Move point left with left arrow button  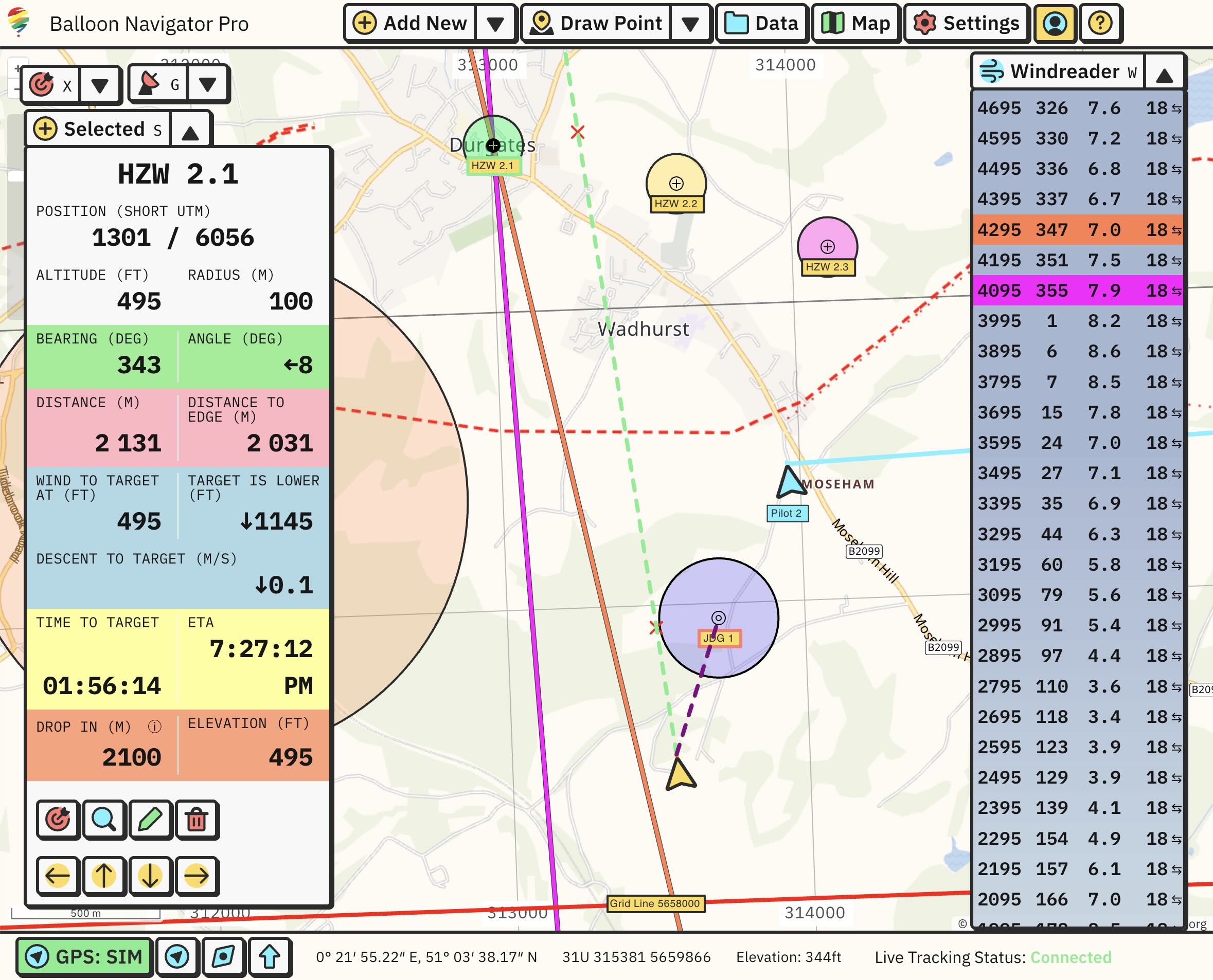[x=58, y=876]
